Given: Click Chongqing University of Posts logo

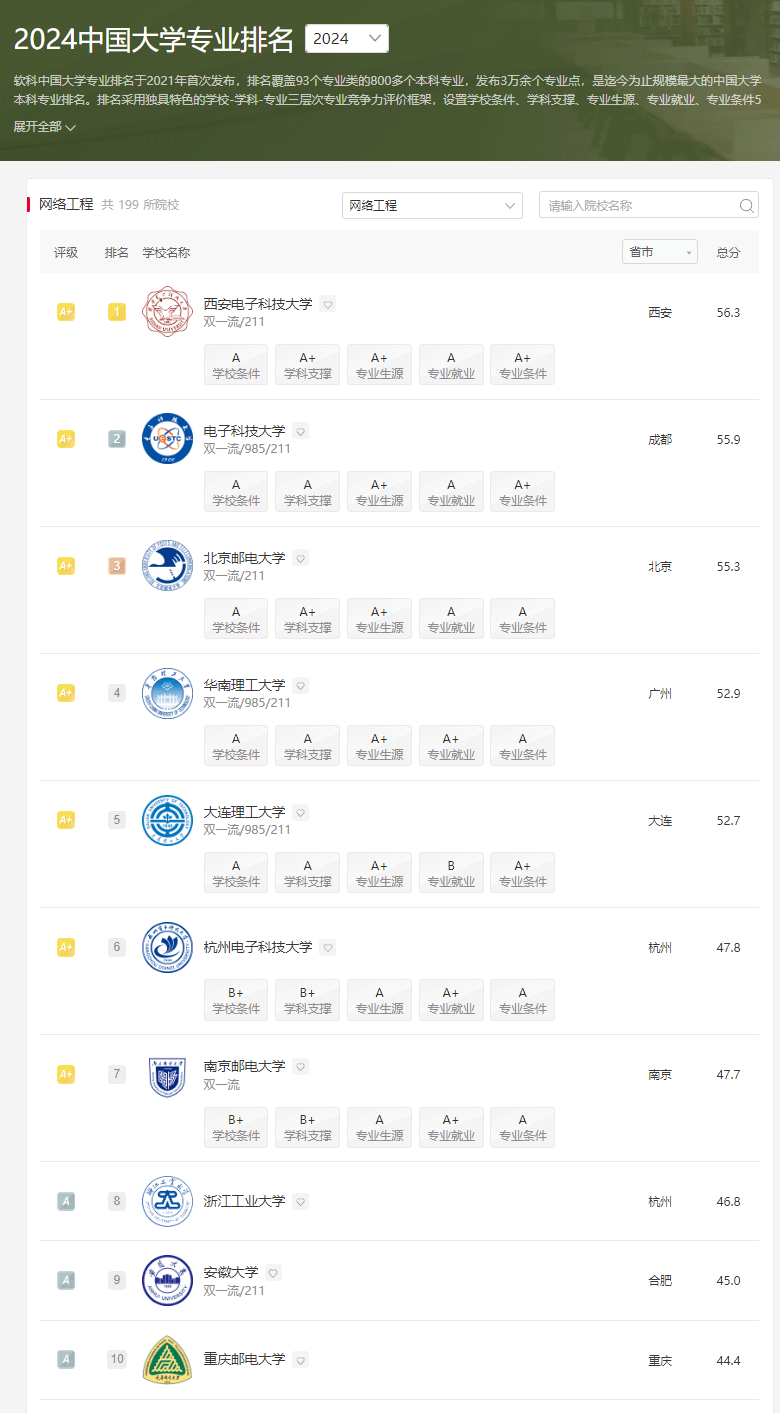Looking at the screenshot, I should pyautogui.click(x=167, y=1360).
